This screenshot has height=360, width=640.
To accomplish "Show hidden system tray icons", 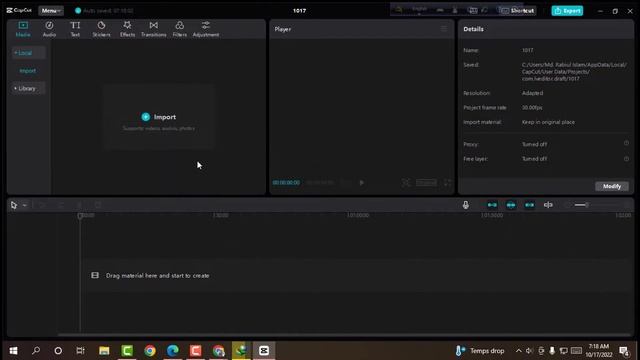I will pos(518,351).
